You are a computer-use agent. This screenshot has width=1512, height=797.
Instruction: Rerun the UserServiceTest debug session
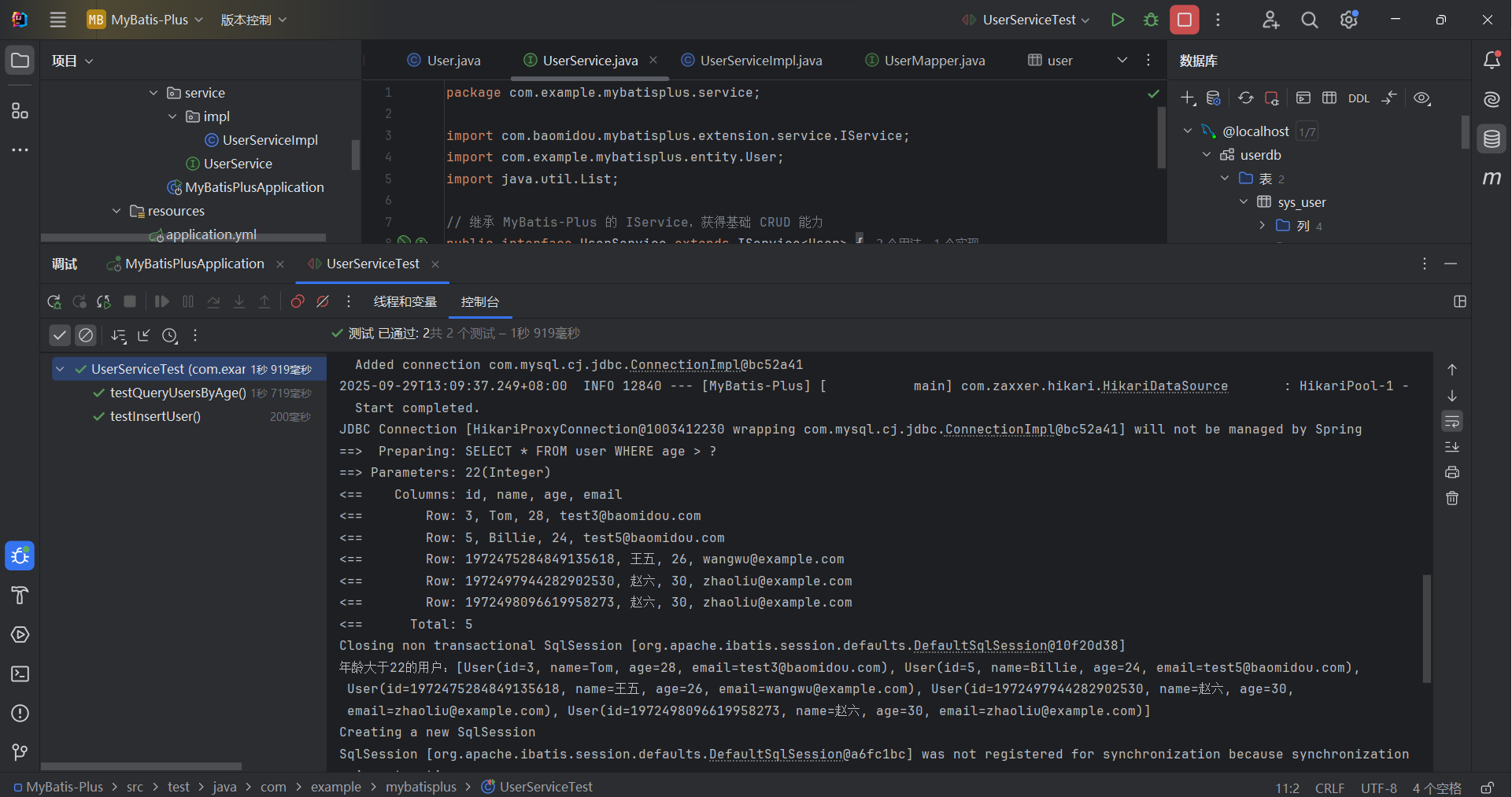(x=54, y=302)
